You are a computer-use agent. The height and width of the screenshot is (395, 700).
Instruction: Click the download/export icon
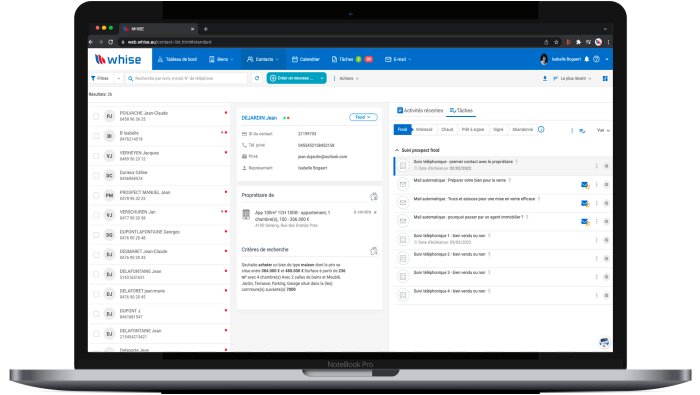pos(545,78)
